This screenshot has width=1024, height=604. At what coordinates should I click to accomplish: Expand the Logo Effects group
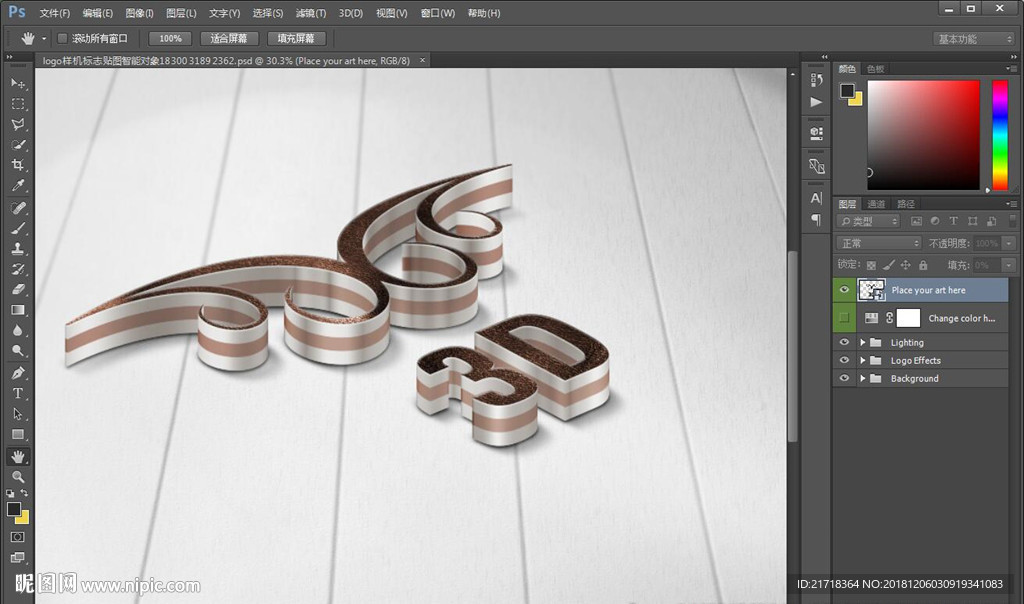(863, 361)
